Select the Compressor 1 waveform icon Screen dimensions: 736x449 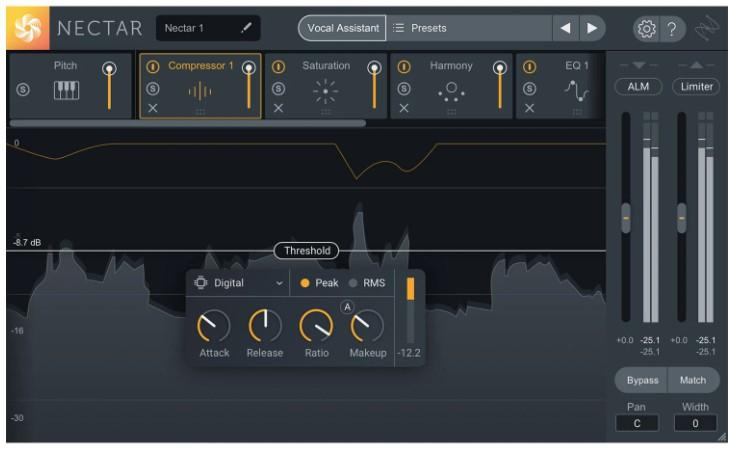tap(200, 91)
